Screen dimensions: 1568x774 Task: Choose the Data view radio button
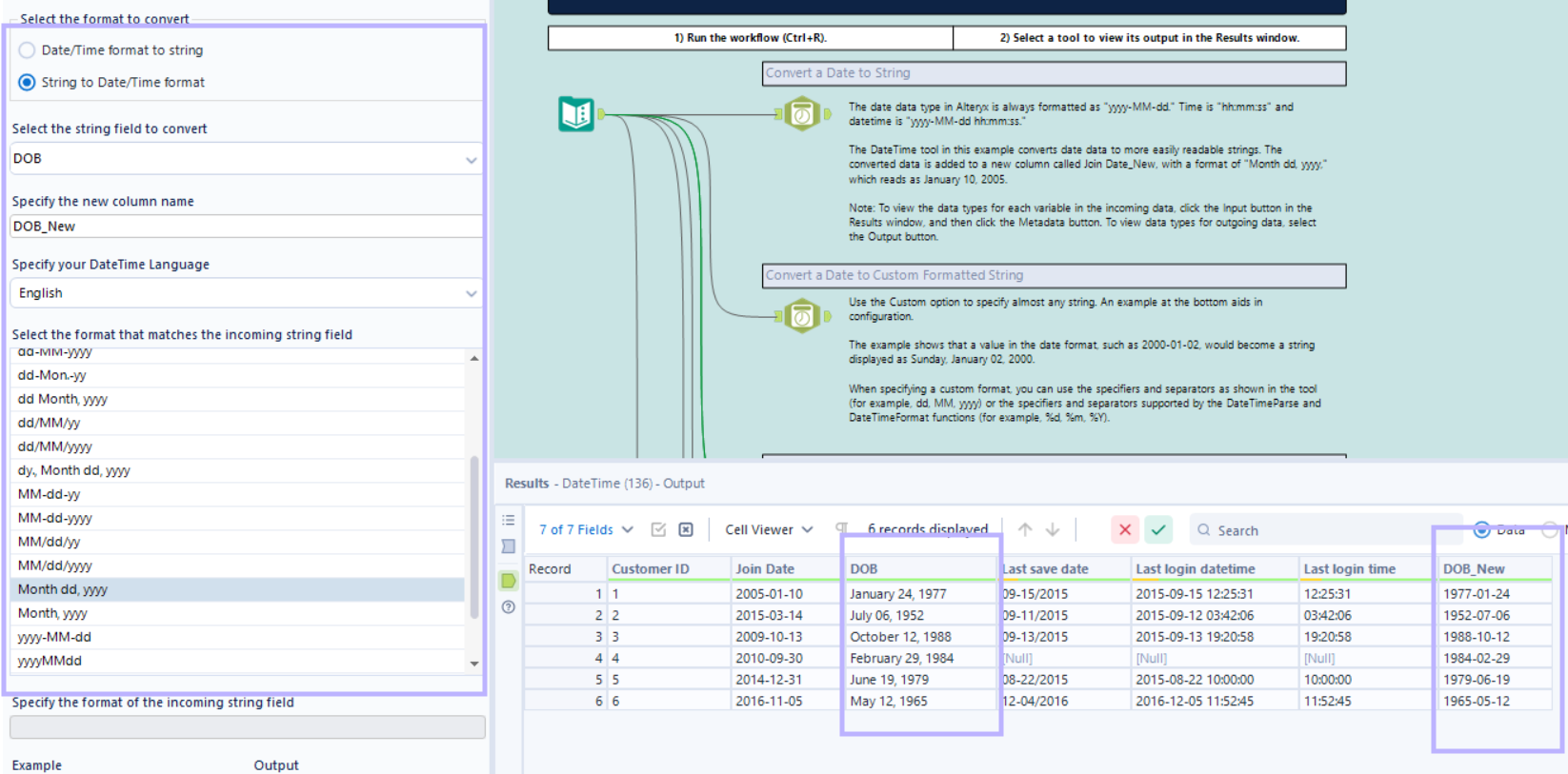tap(1482, 529)
